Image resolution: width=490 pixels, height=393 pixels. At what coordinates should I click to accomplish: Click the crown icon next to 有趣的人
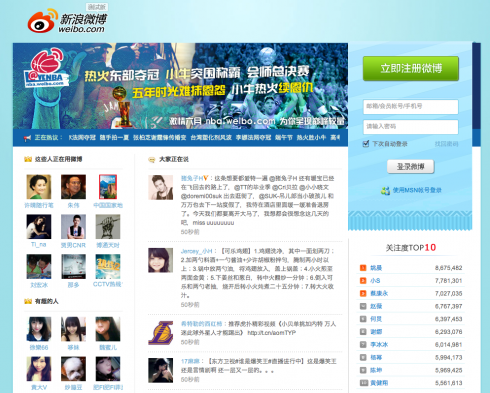click(x=28, y=301)
